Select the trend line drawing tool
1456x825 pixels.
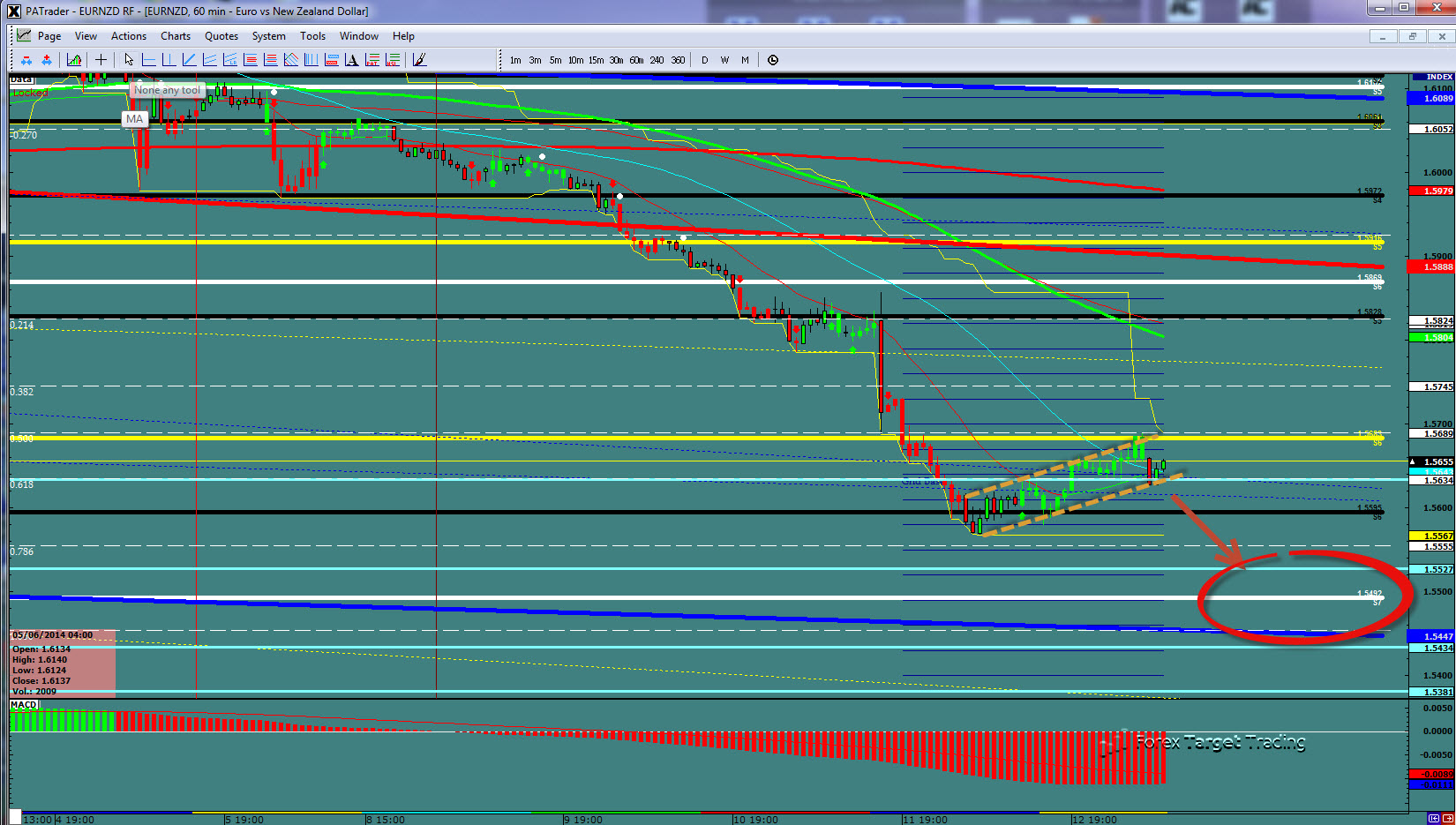(189, 60)
